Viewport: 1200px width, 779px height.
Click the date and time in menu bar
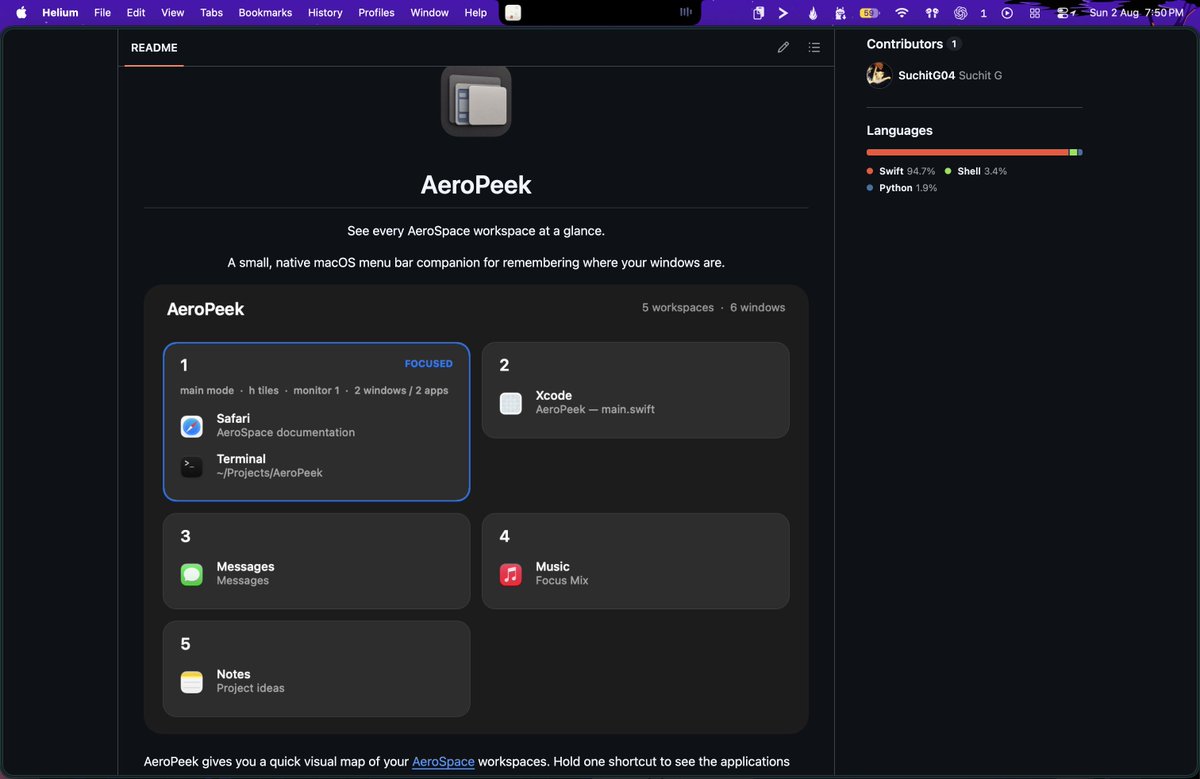[1137, 13]
